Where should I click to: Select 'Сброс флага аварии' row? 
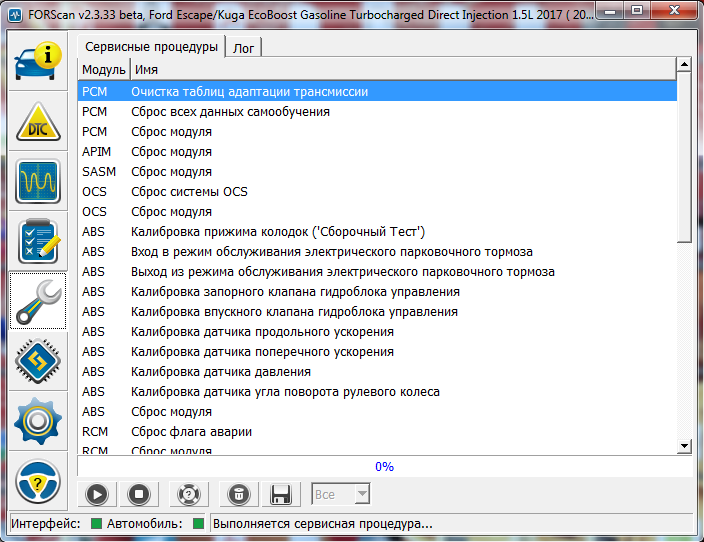coord(377,432)
